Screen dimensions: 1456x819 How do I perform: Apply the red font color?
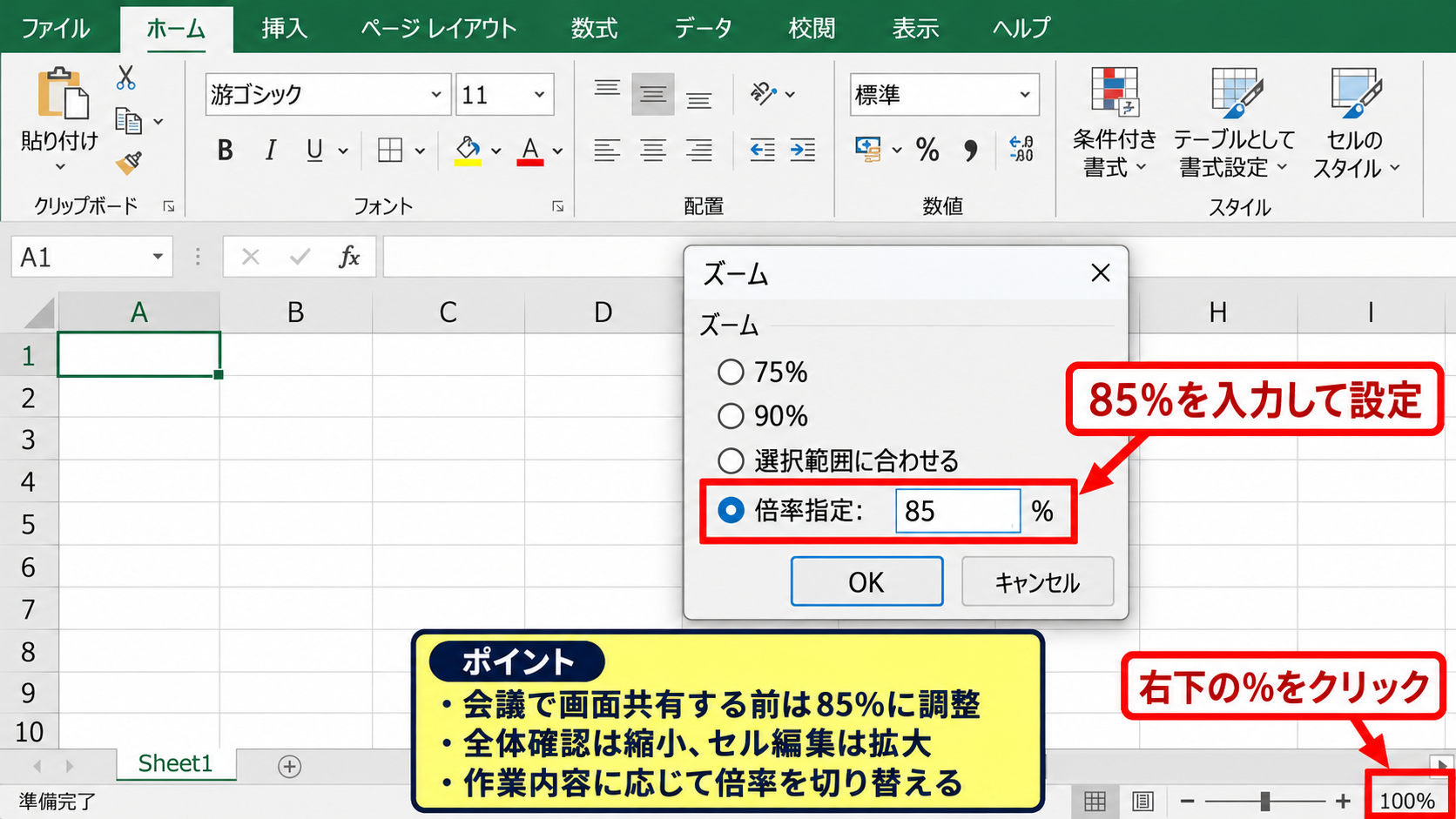530,151
